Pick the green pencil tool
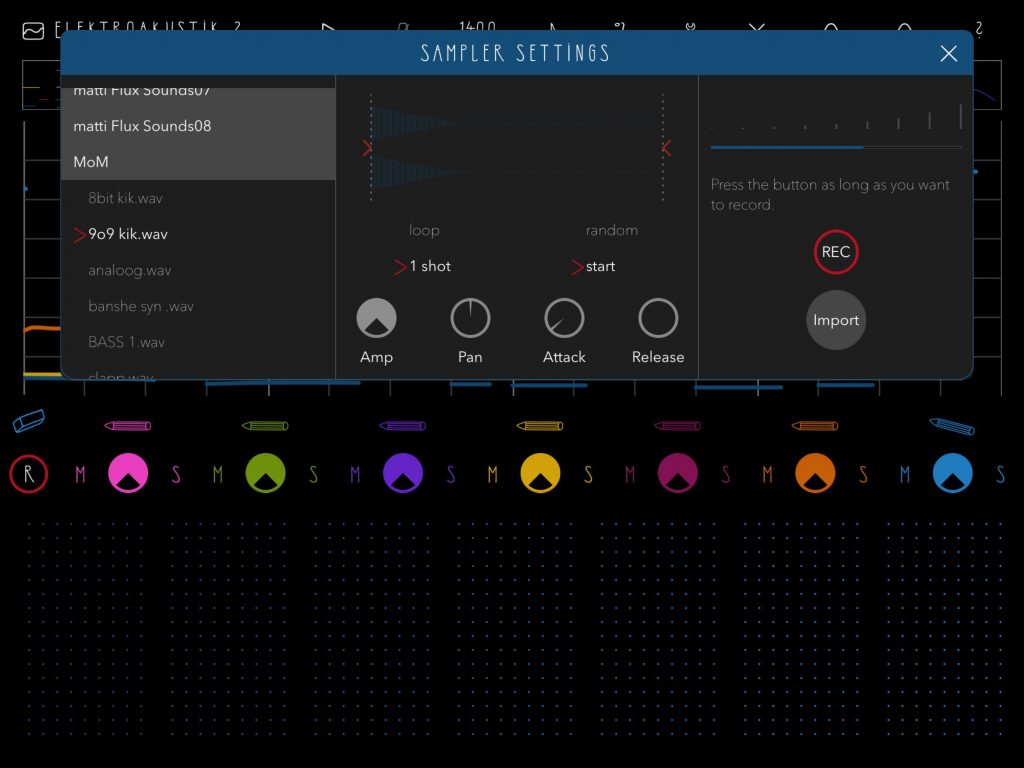 tap(265, 426)
